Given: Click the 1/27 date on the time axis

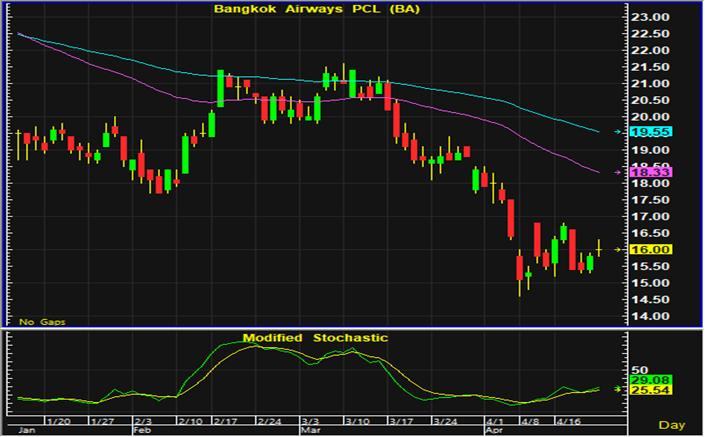Looking at the screenshot, I should tap(103, 421).
